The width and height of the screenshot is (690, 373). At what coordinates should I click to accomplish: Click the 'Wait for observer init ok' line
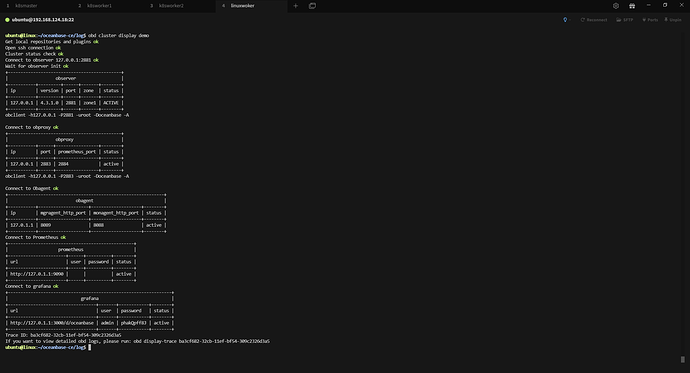[x=37, y=66]
